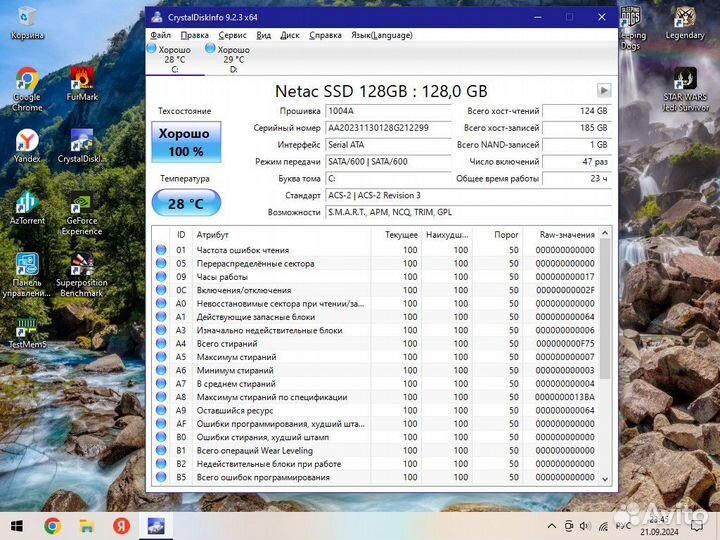The height and width of the screenshot is (540, 720).
Task: Click the serial number field
Action: [388, 128]
